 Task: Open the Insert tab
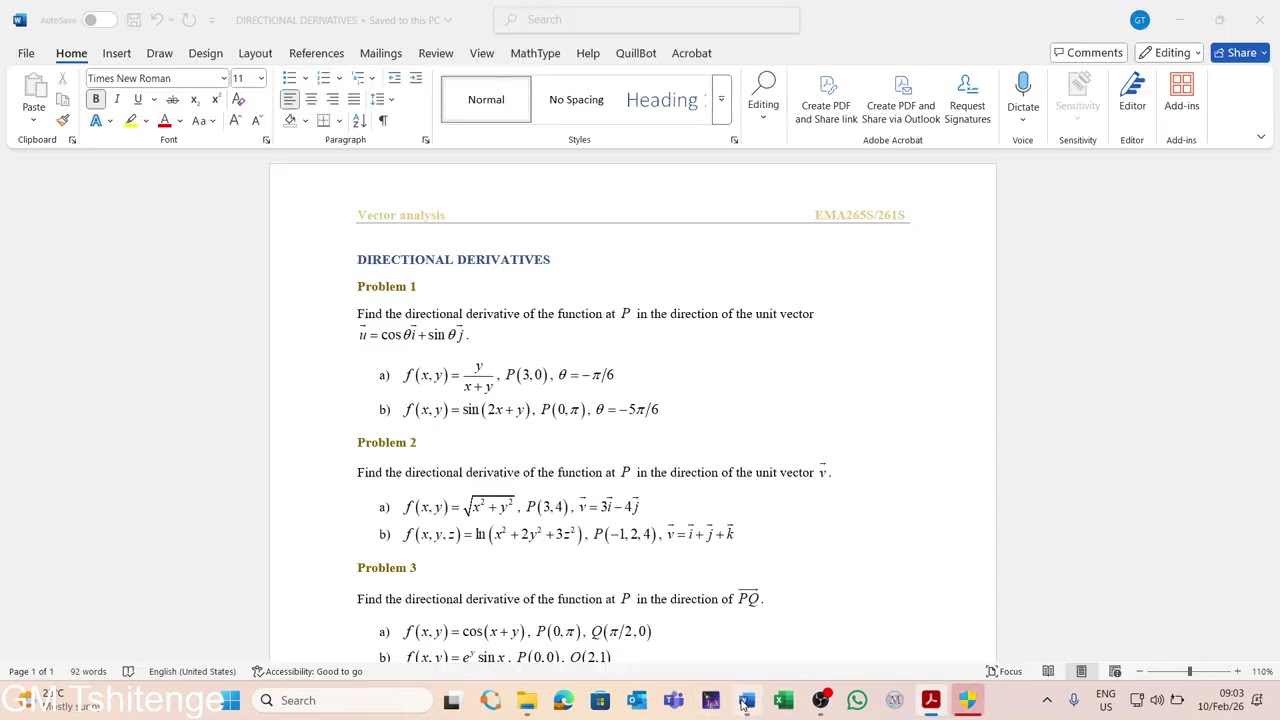[x=116, y=53]
